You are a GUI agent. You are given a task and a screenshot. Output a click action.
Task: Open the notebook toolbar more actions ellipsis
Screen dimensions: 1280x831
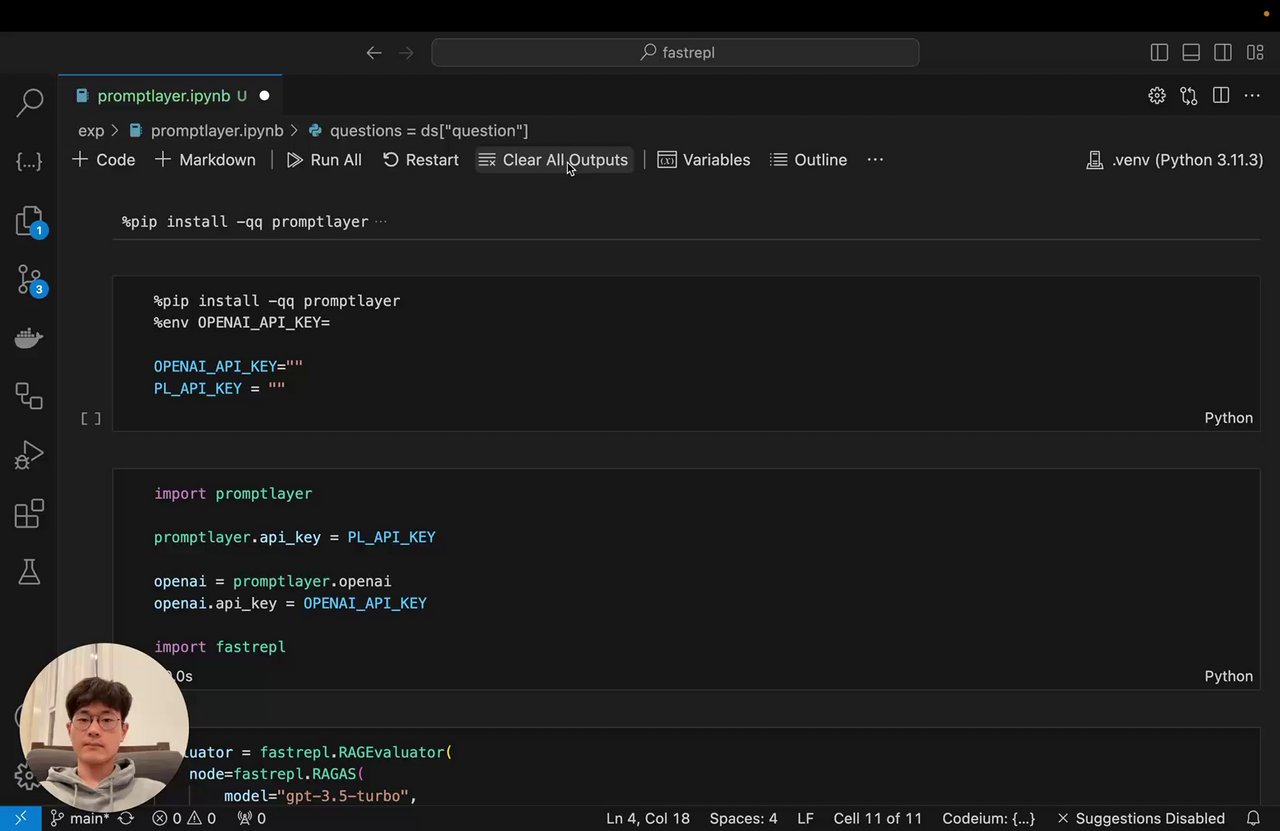pyautogui.click(x=875, y=160)
